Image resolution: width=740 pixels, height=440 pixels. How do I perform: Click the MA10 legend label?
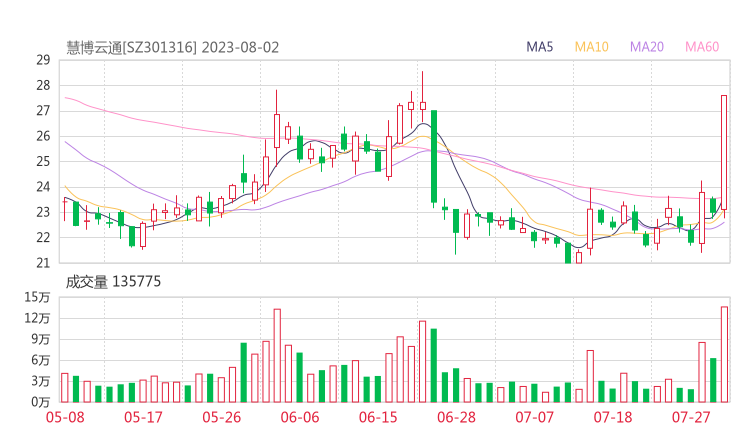pyautogui.click(x=591, y=47)
